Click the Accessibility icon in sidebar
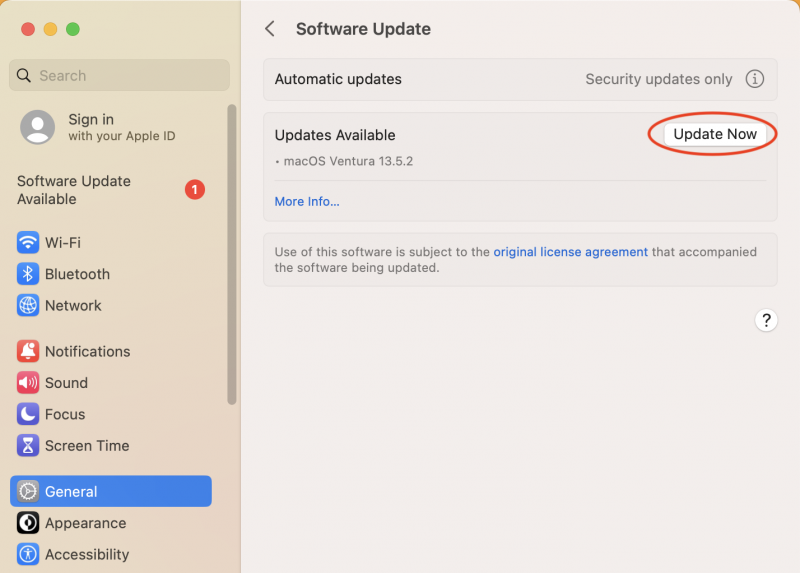This screenshot has width=800, height=573. [x=28, y=554]
